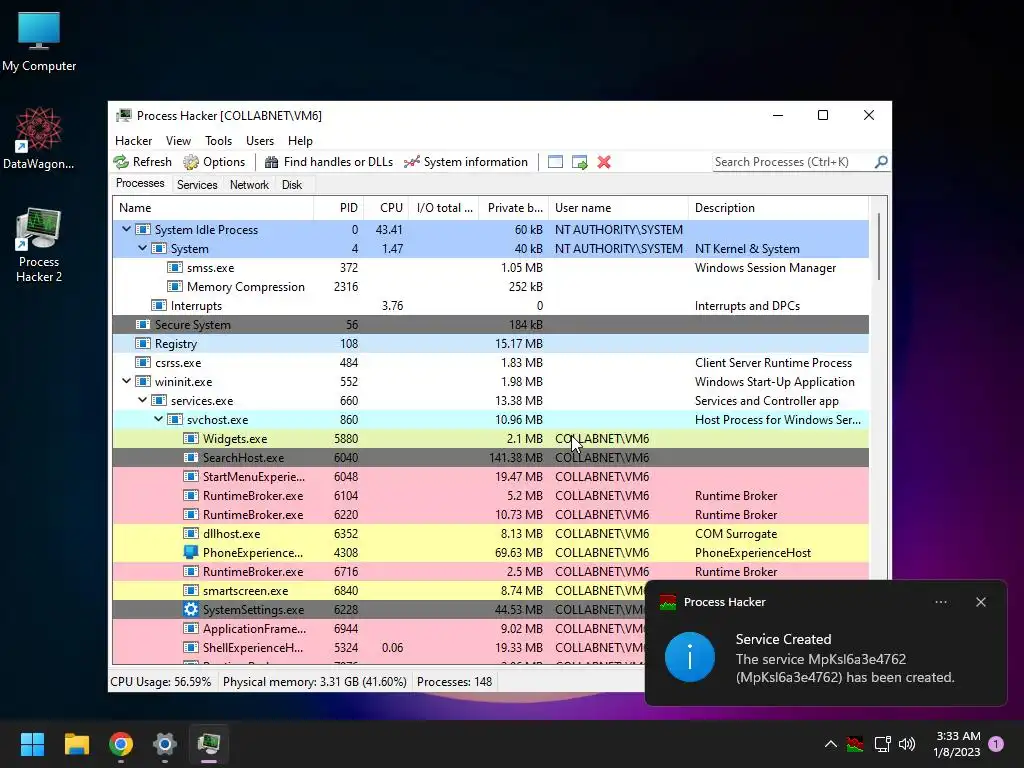1024x768 pixels.
Task: Sort by the Name column header
Action: click(213, 208)
